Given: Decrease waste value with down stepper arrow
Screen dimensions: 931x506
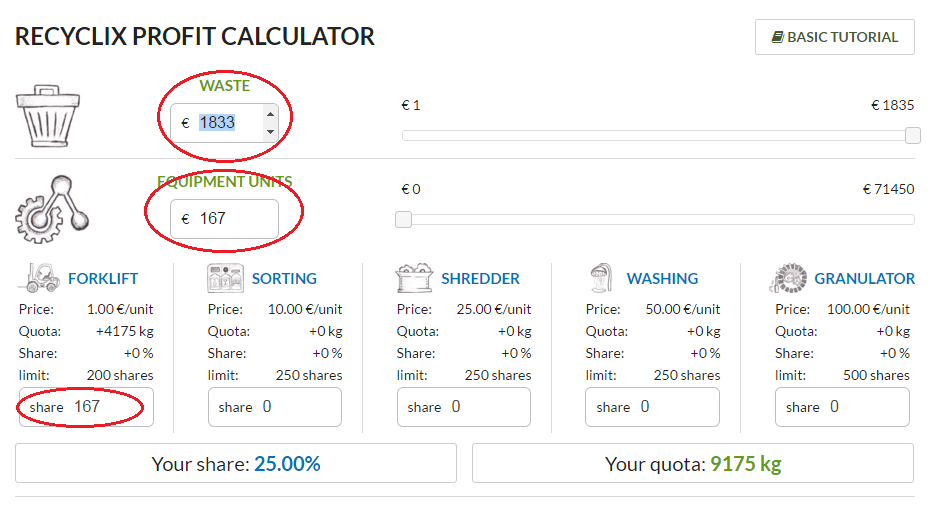Looking at the screenshot, I should pyautogui.click(x=269, y=130).
